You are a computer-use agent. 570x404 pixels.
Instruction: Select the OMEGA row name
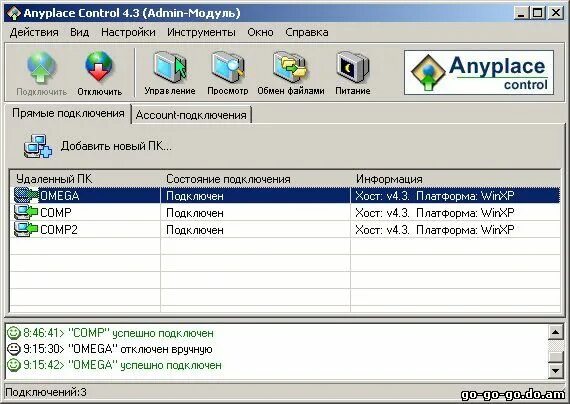60,196
